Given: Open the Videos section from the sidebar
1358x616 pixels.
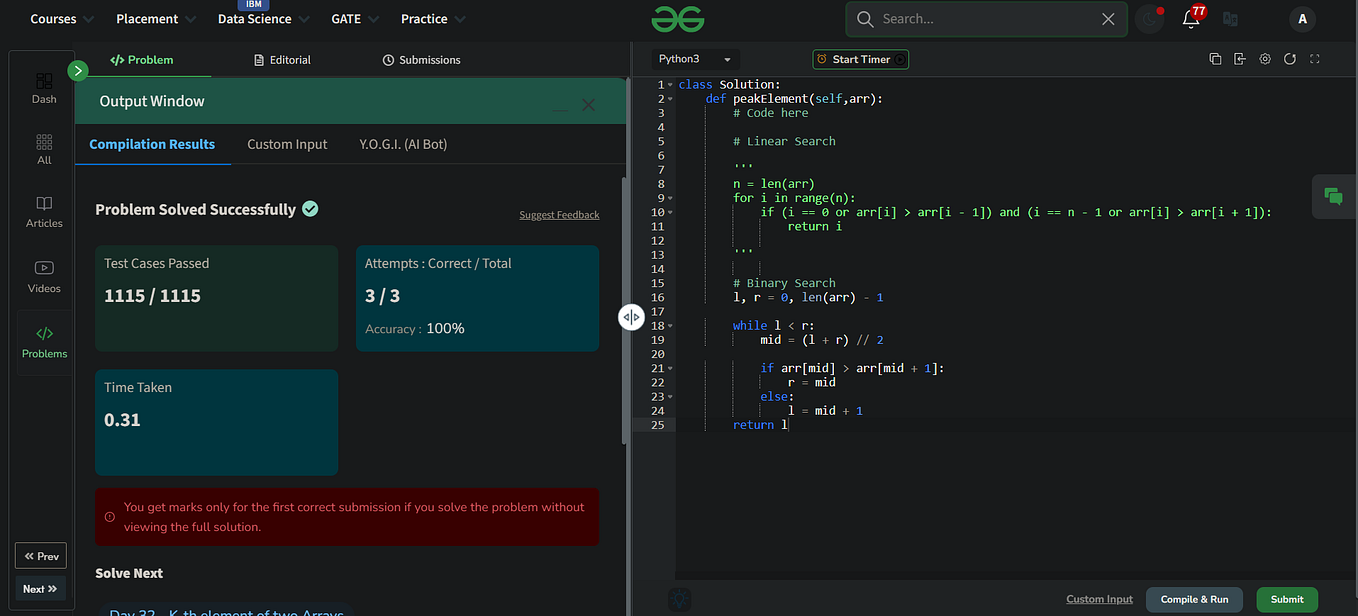Looking at the screenshot, I should [x=44, y=276].
